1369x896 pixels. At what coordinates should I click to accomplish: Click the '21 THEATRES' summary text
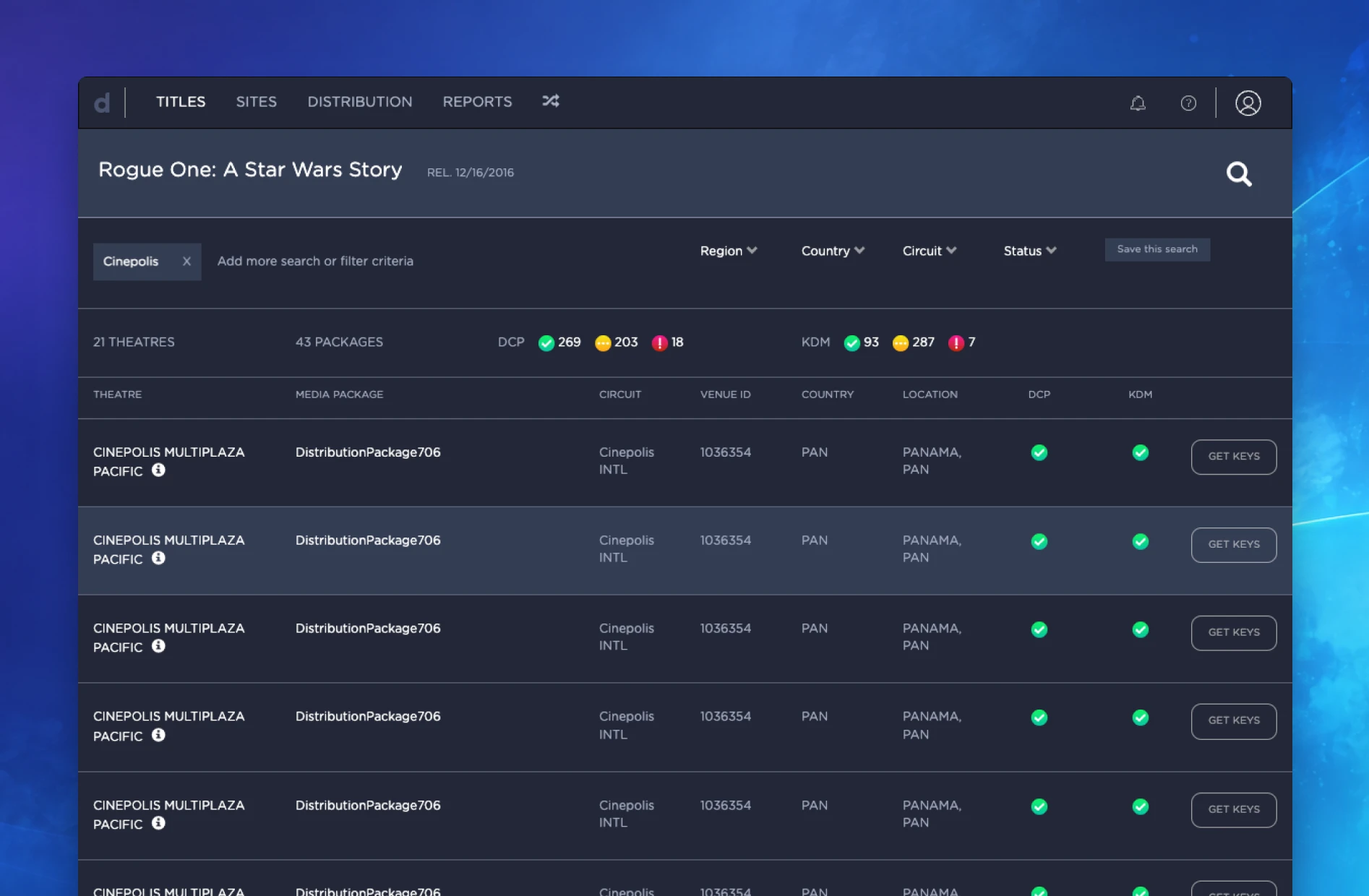[x=134, y=342]
